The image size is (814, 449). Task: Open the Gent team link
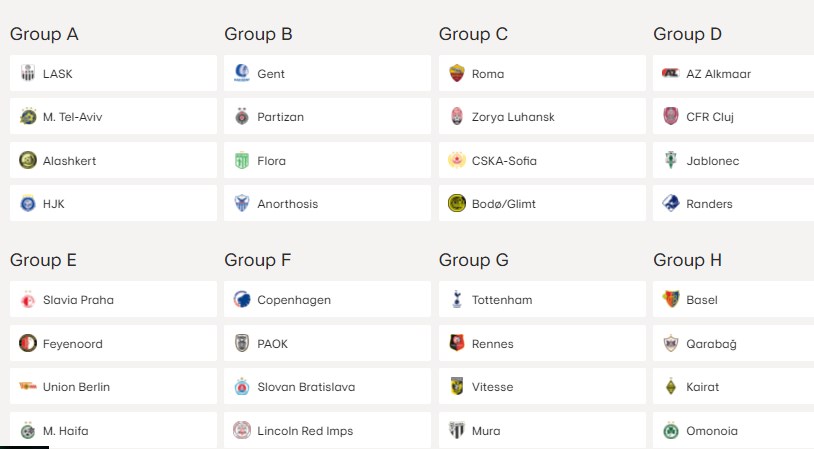pos(328,73)
